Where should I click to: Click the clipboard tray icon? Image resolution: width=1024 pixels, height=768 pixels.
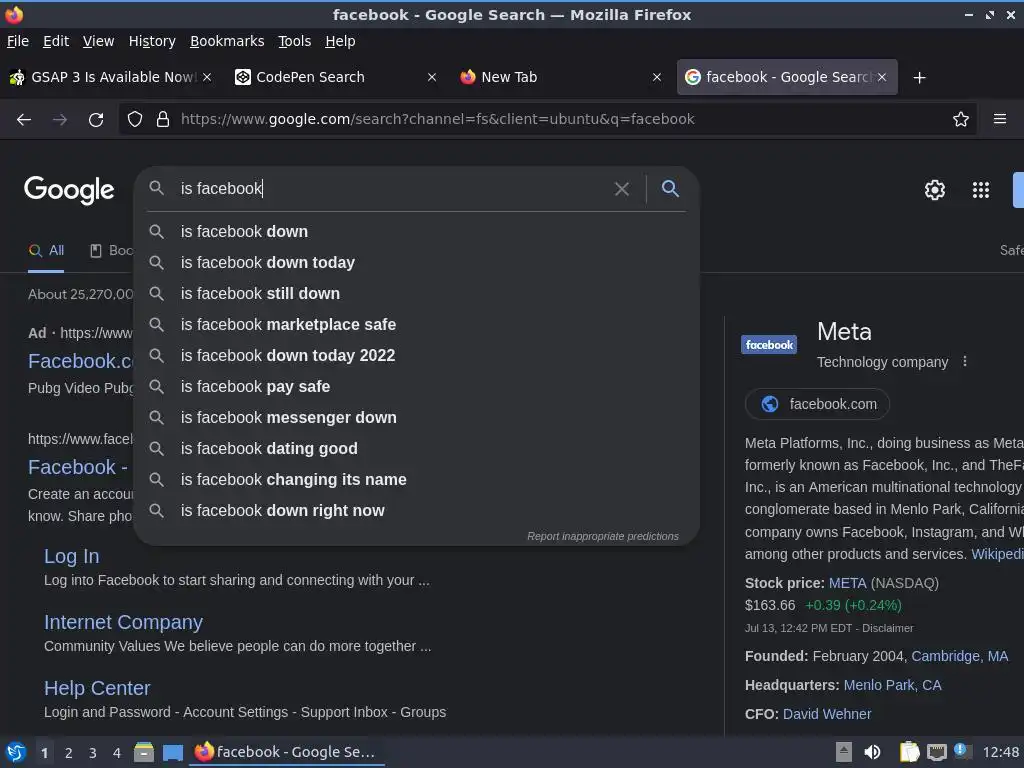[908, 752]
